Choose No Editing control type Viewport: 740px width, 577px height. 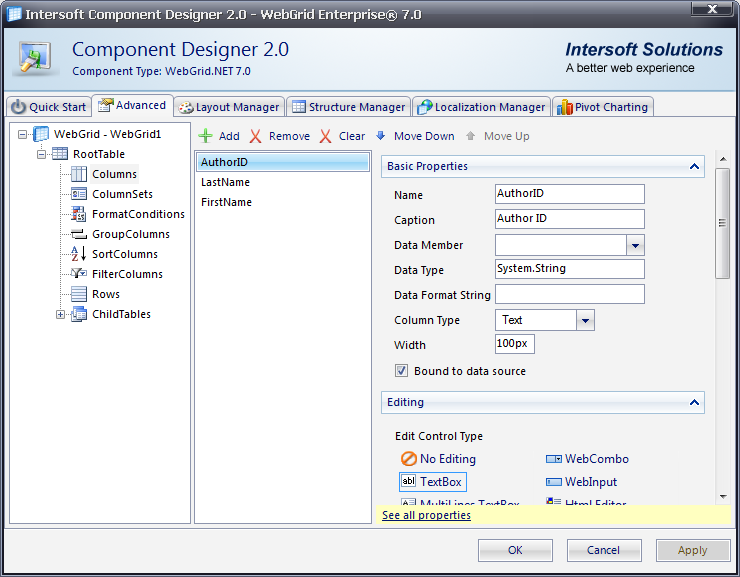[x=408, y=459]
